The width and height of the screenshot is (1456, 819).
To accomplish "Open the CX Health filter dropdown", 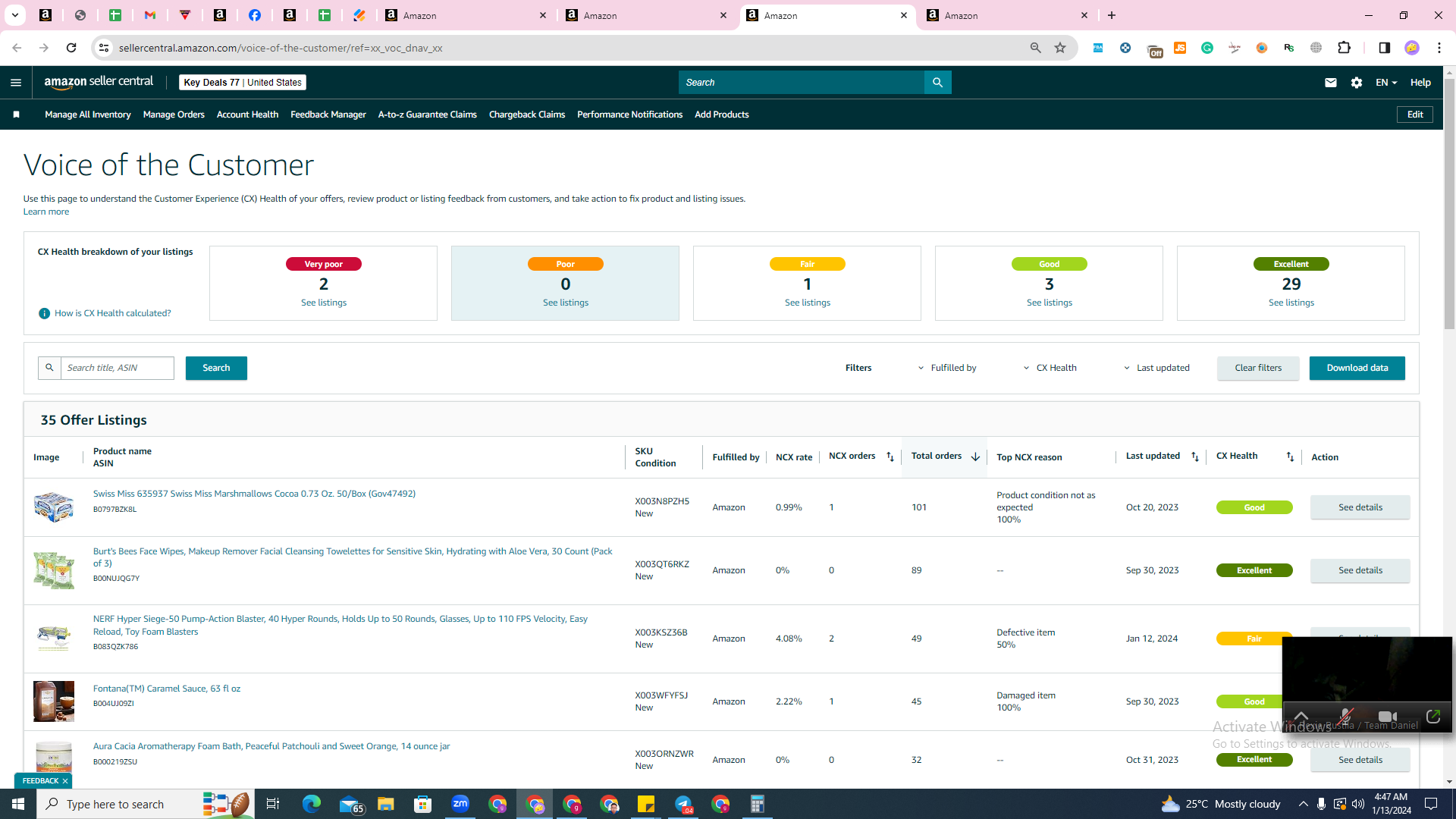I will [x=1050, y=368].
